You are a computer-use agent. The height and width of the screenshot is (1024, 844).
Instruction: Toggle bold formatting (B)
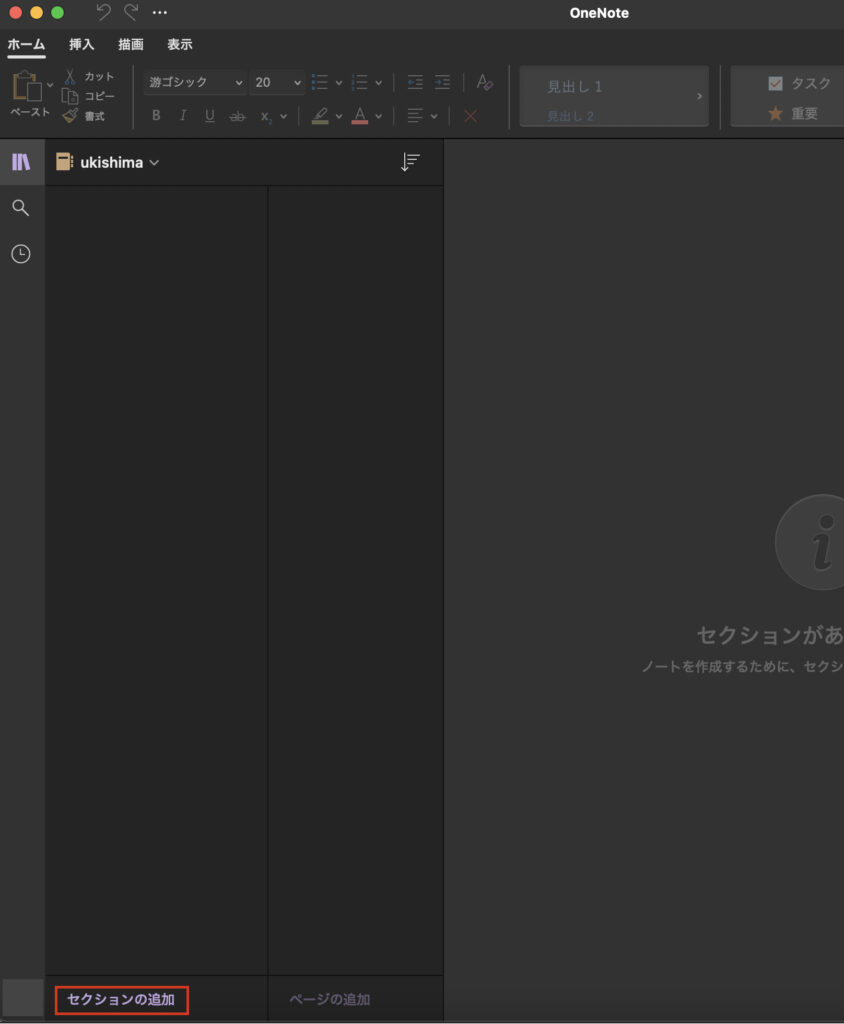pyautogui.click(x=156, y=116)
